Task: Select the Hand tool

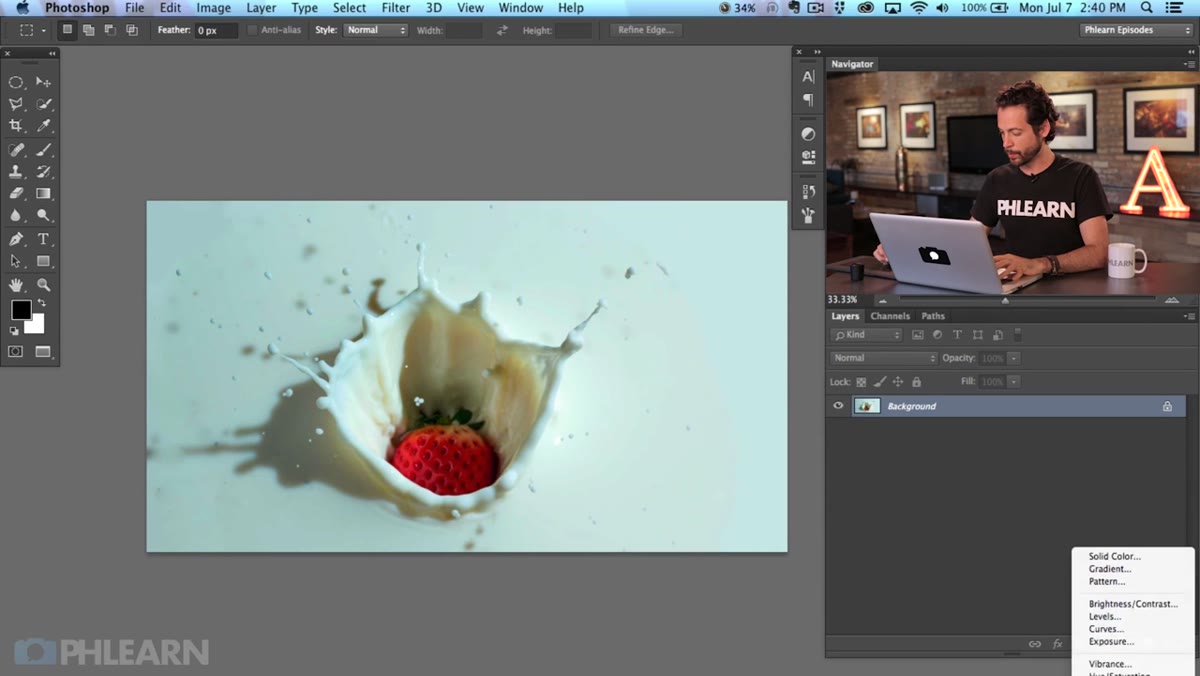Action: [x=16, y=285]
